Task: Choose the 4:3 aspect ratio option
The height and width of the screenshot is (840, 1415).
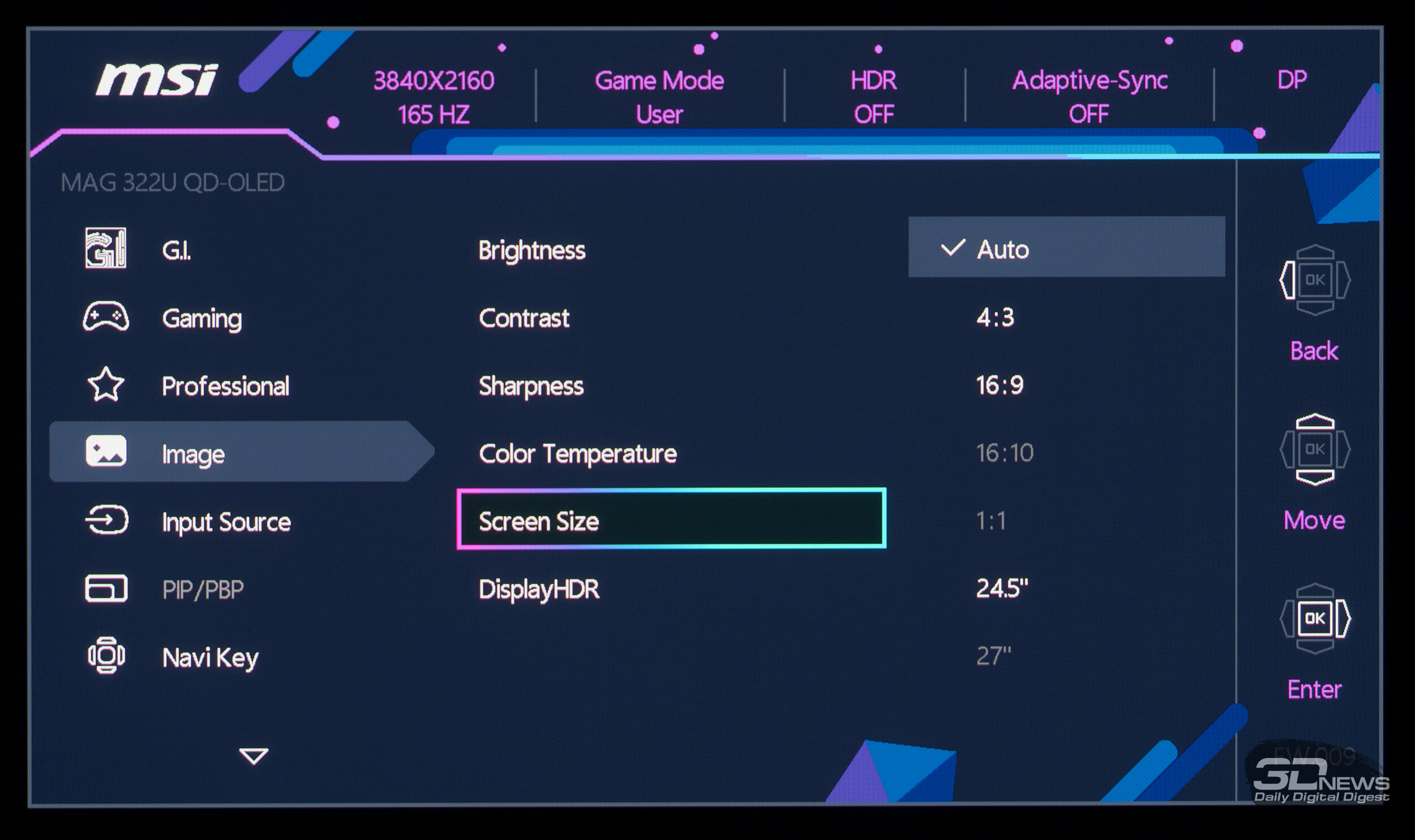Action: (x=995, y=318)
